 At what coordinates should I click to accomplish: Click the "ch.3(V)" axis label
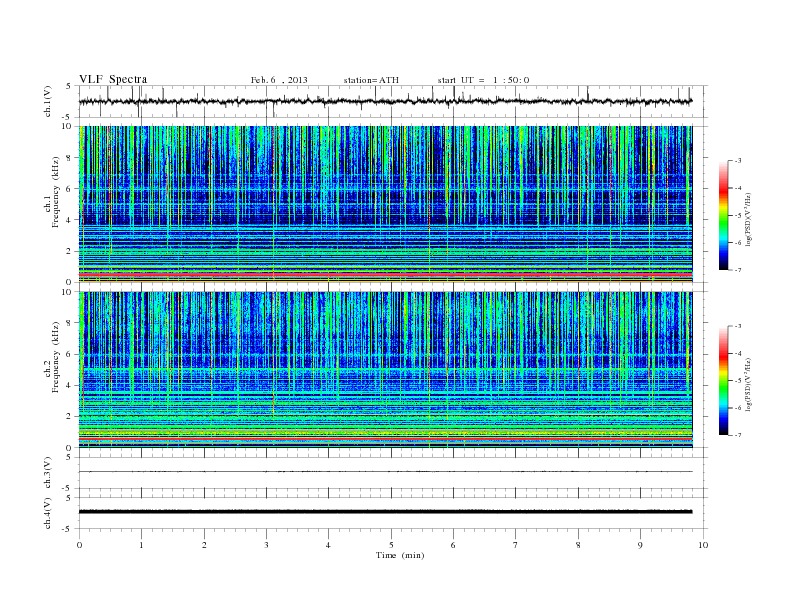pos(47,473)
